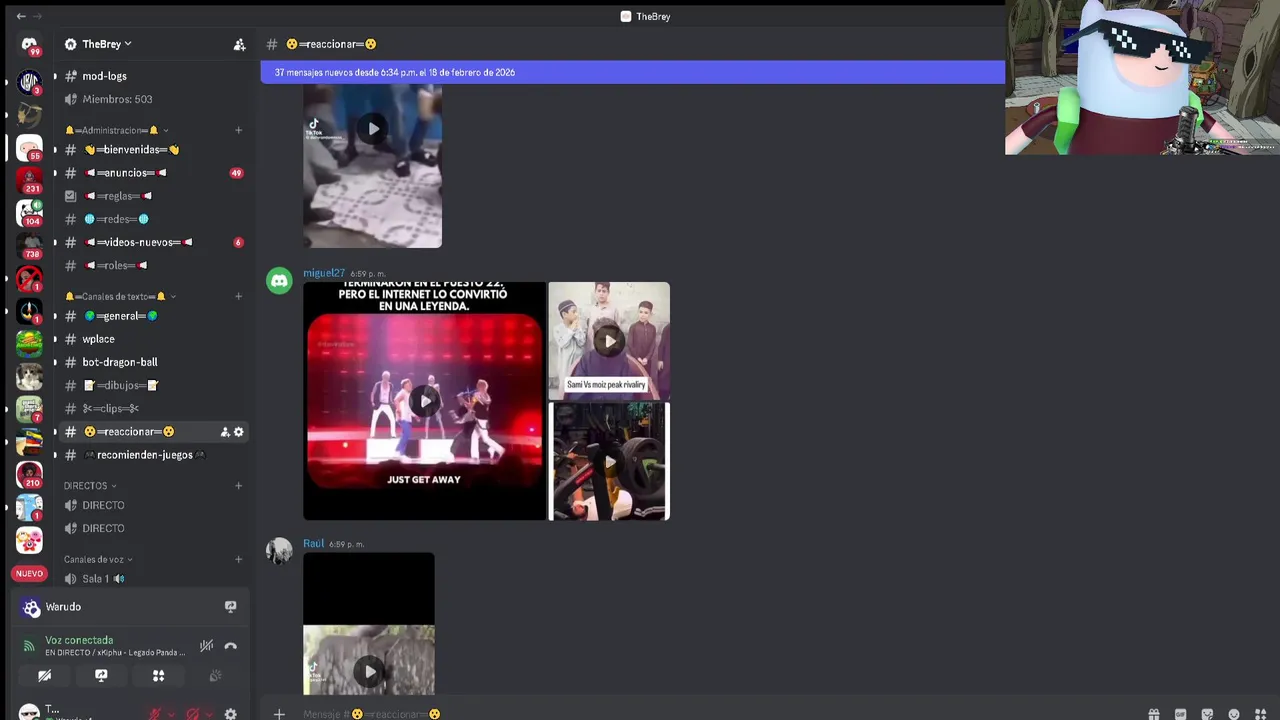
Task: Open the gift Nitro icon
Action: [1153, 714]
